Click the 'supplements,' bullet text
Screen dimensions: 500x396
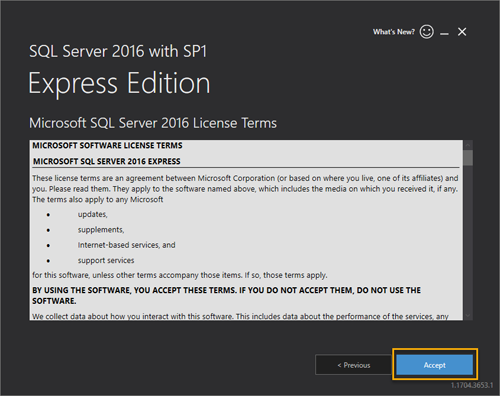coord(101,230)
